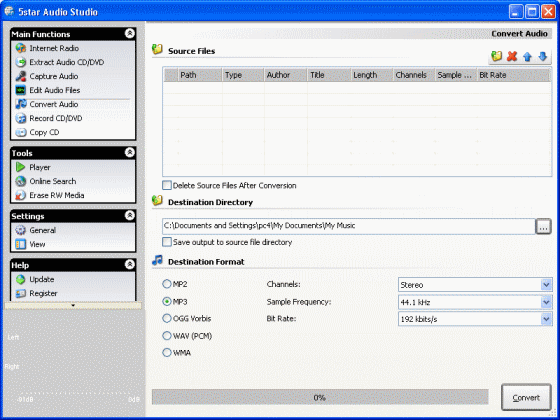
Task: Click the destination directory path field
Action: coord(349,226)
